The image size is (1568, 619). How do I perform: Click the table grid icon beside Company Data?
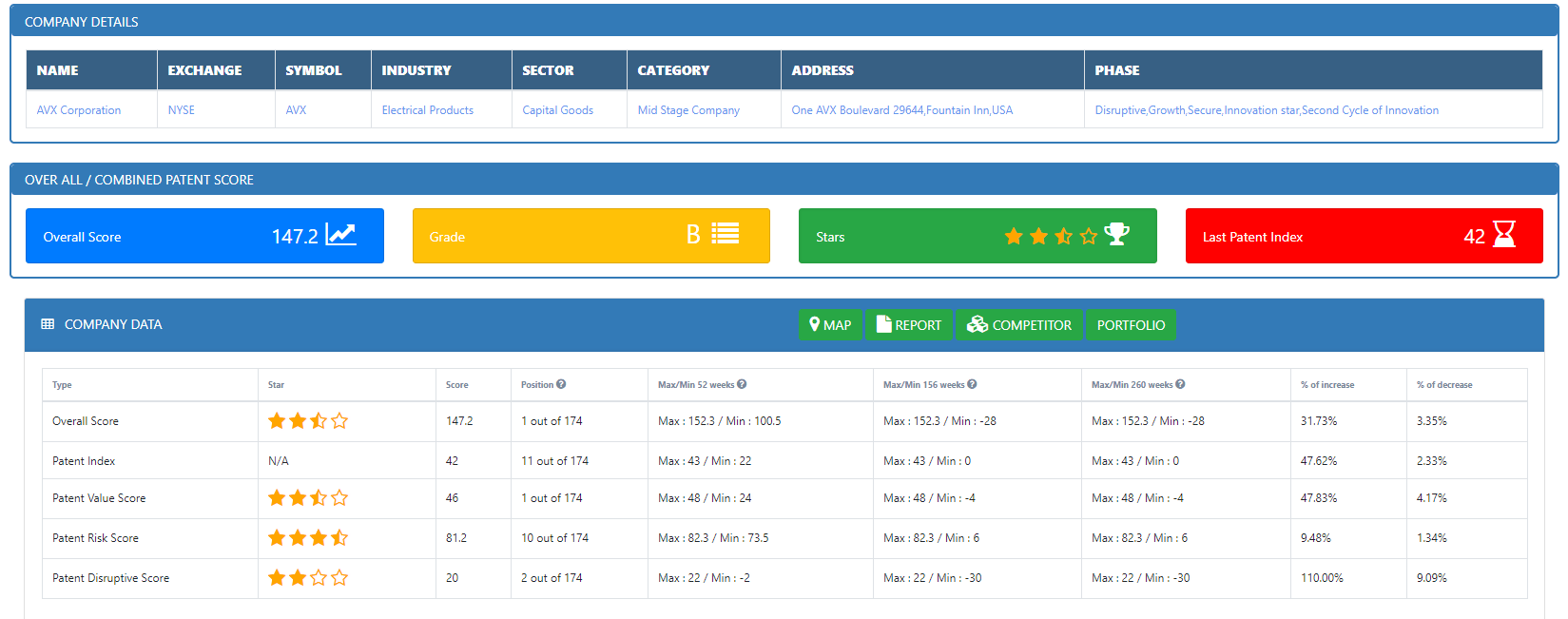tap(48, 324)
